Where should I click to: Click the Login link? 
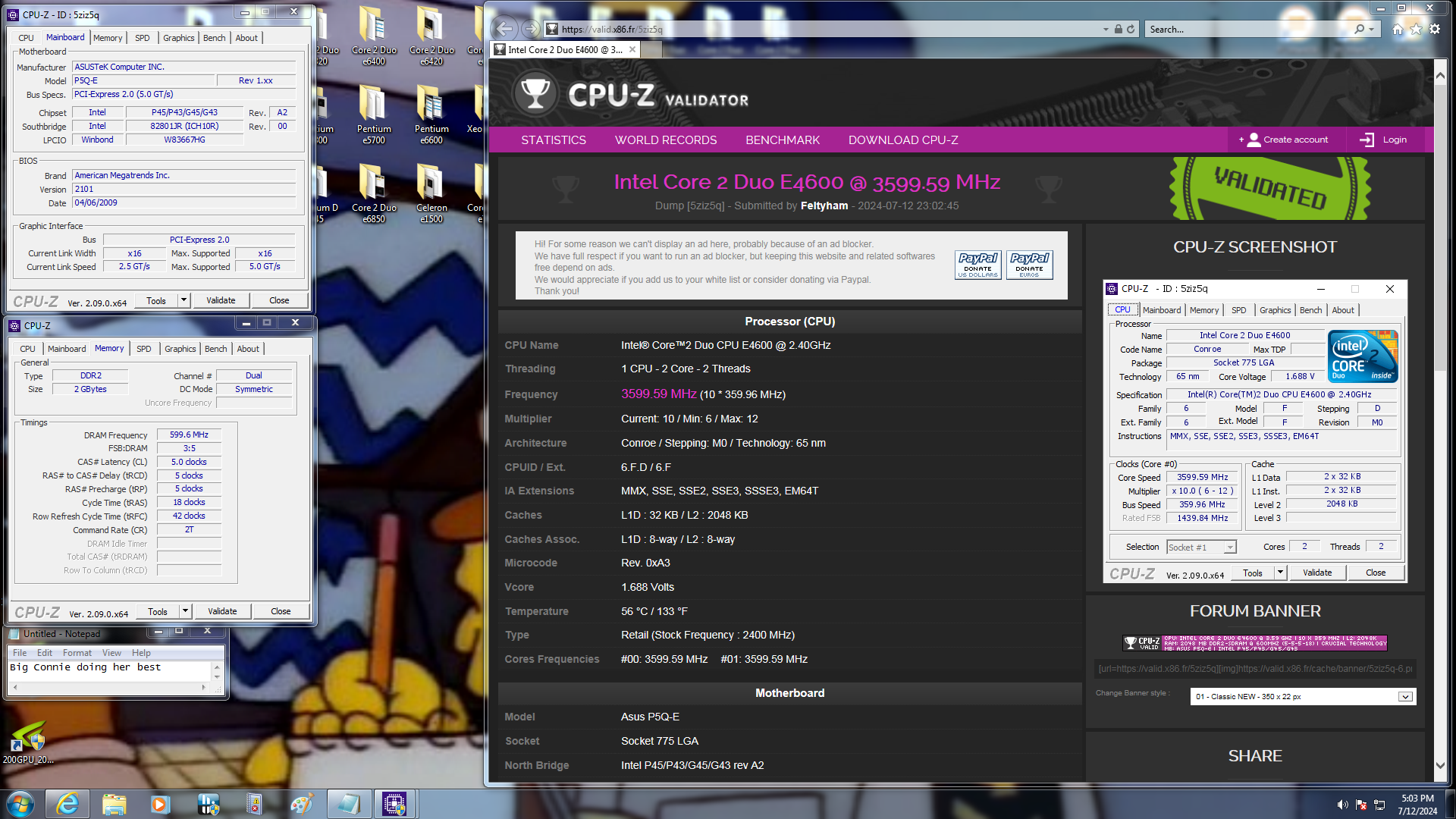click(1384, 140)
